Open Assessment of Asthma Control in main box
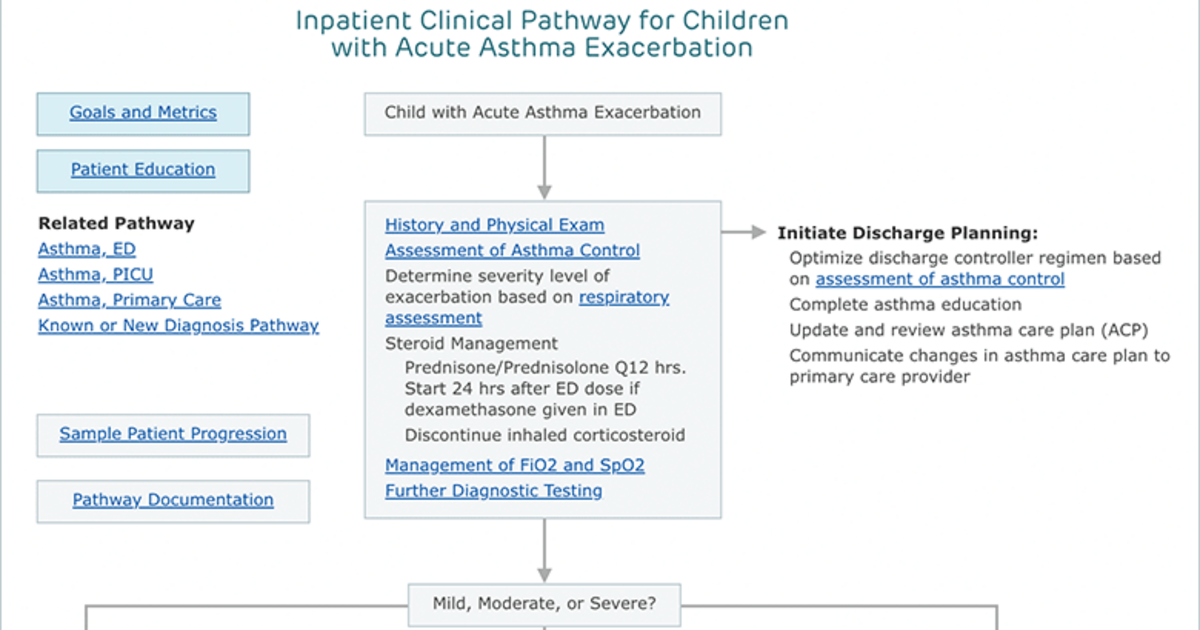 tap(513, 250)
